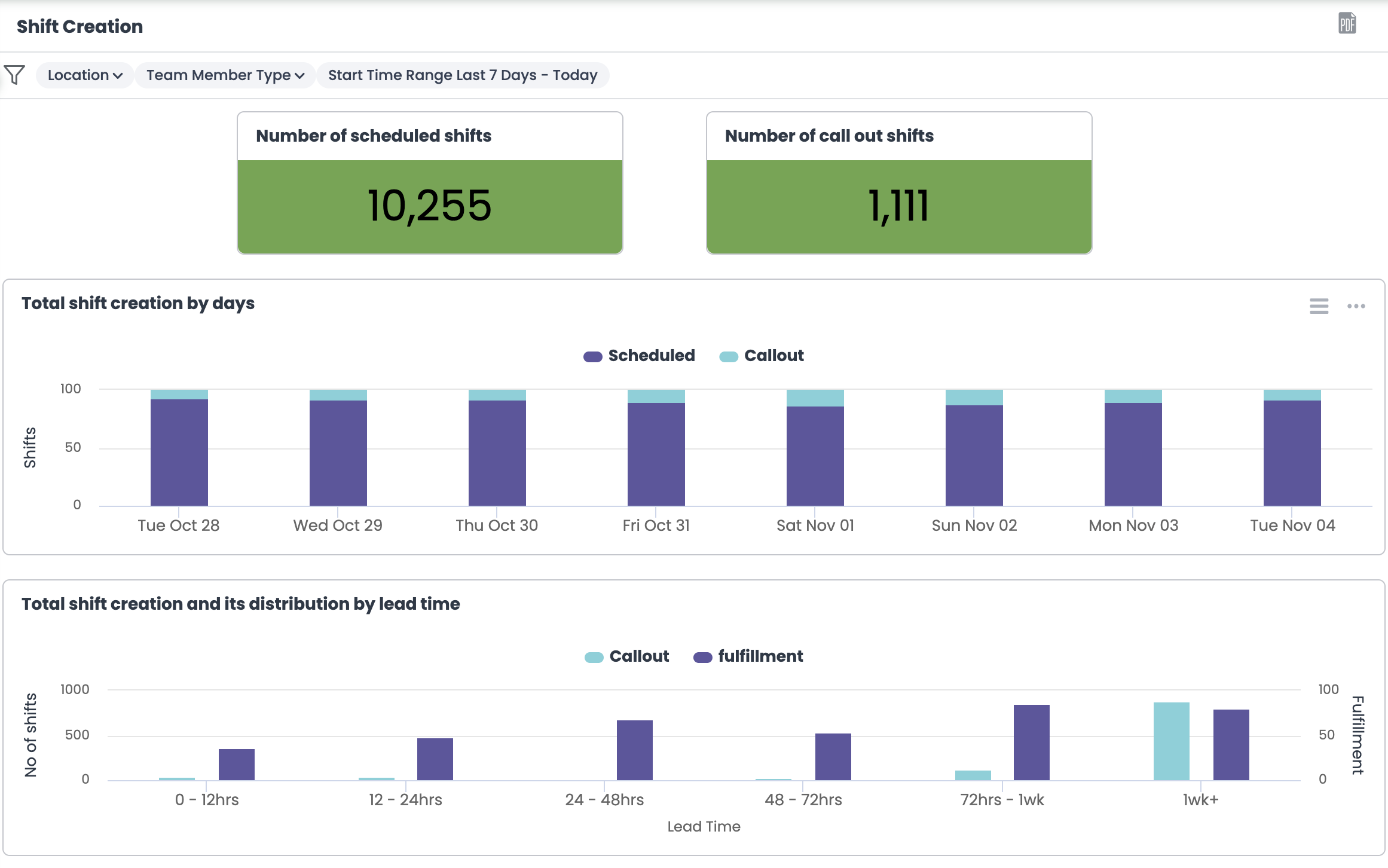Export dashboard using the PDF icon
Viewport: 1388px width, 868px height.
pos(1347,24)
